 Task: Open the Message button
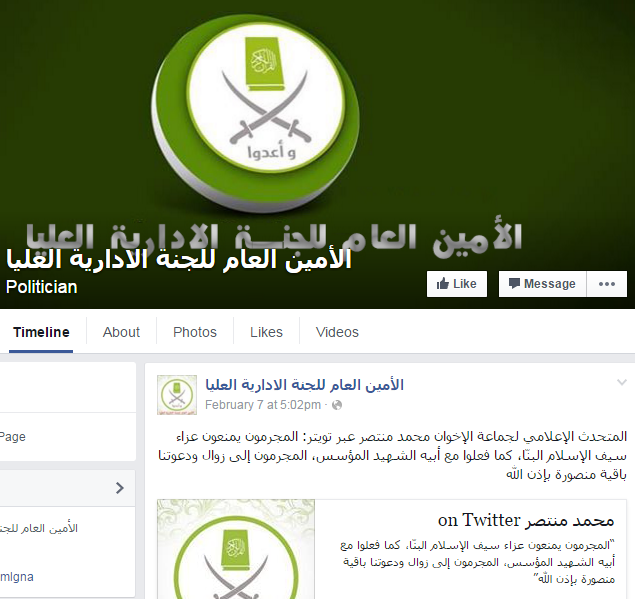(x=543, y=284)
